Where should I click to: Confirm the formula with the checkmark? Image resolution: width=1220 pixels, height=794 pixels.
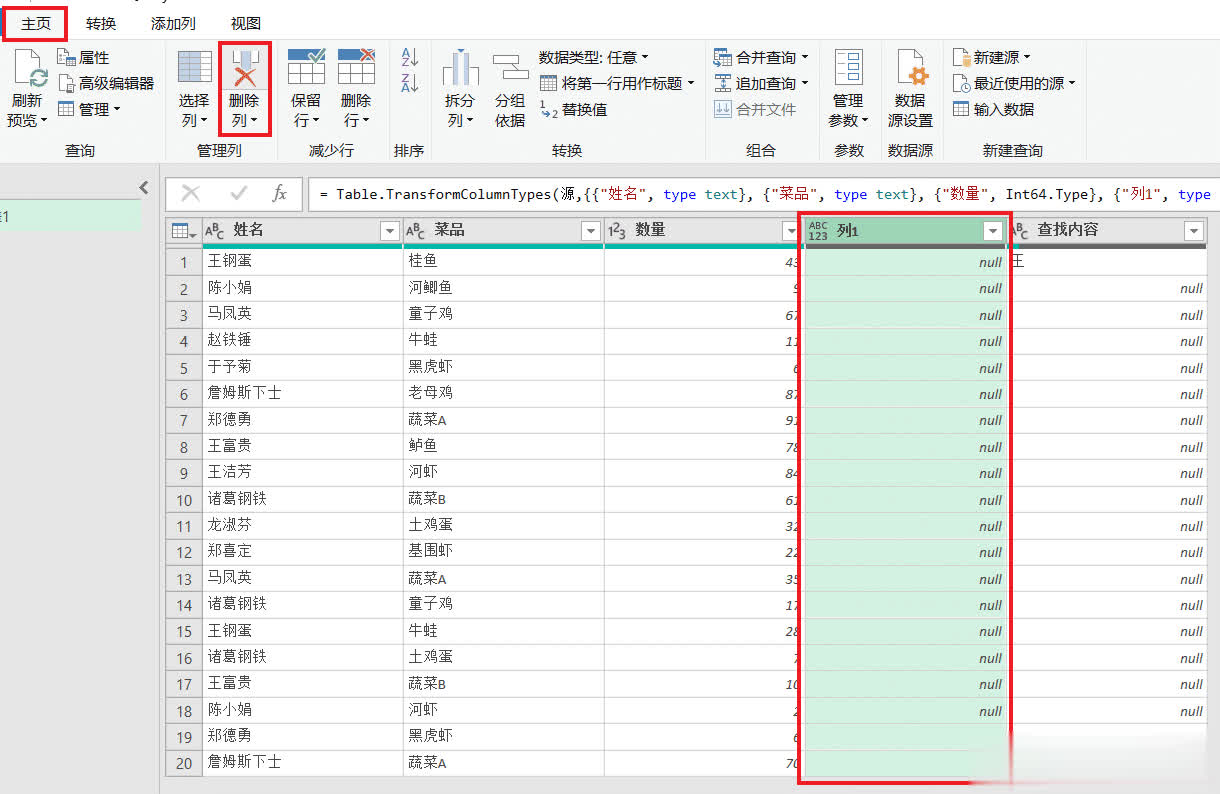tap(239, 194)
